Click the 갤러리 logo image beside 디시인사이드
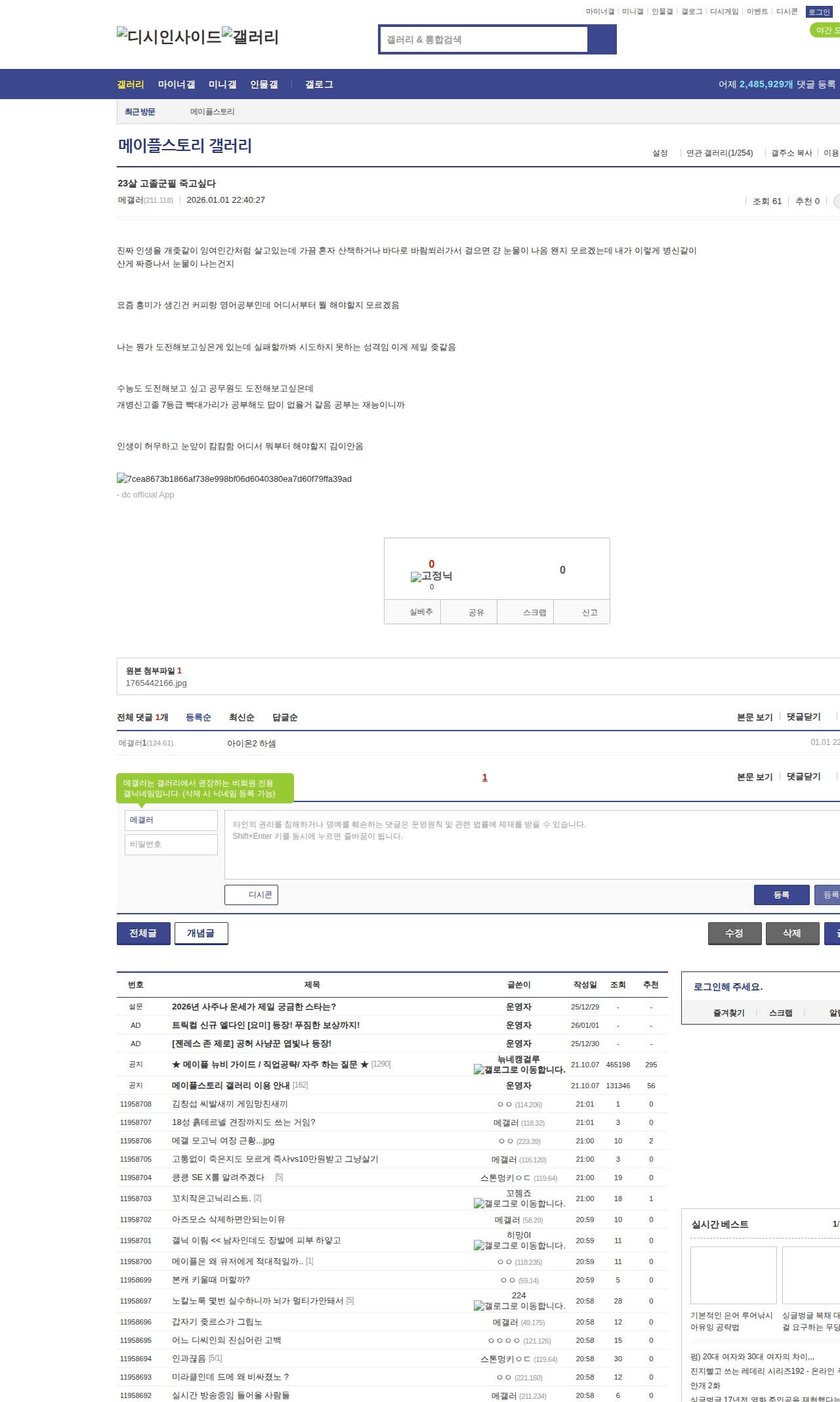This screenshot has height=1402, width=840. tap(250, 37)
